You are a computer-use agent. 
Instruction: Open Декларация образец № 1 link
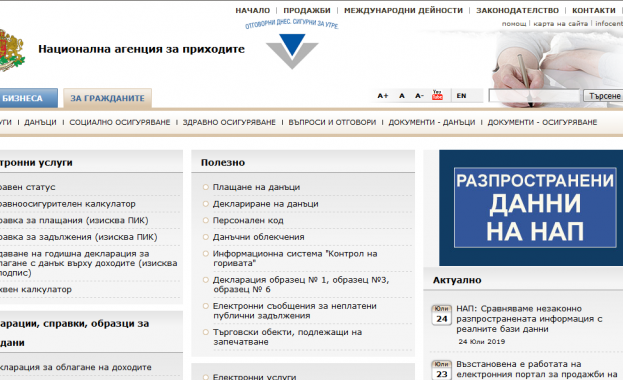pos(301,285)
